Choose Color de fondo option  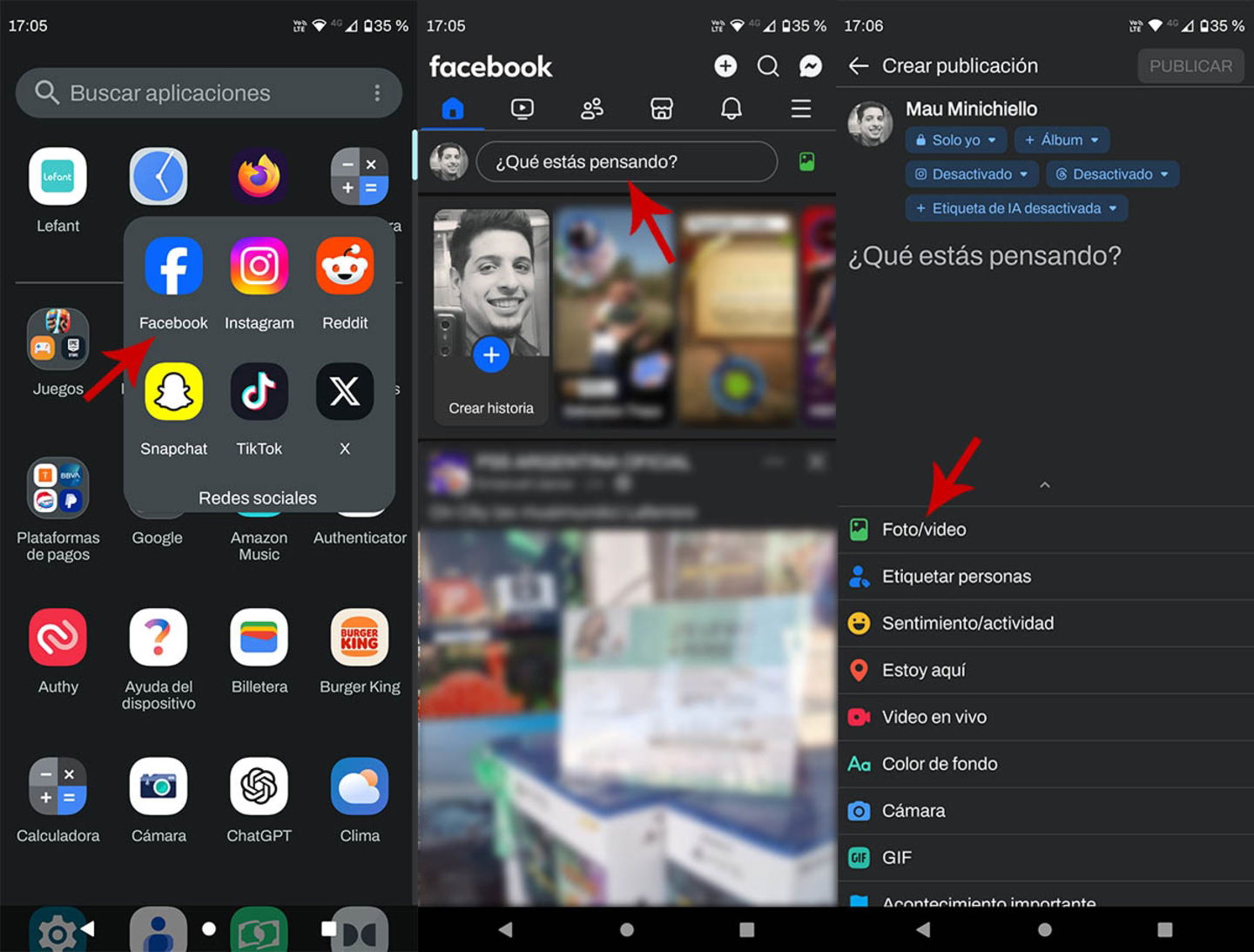point(1045,764)
